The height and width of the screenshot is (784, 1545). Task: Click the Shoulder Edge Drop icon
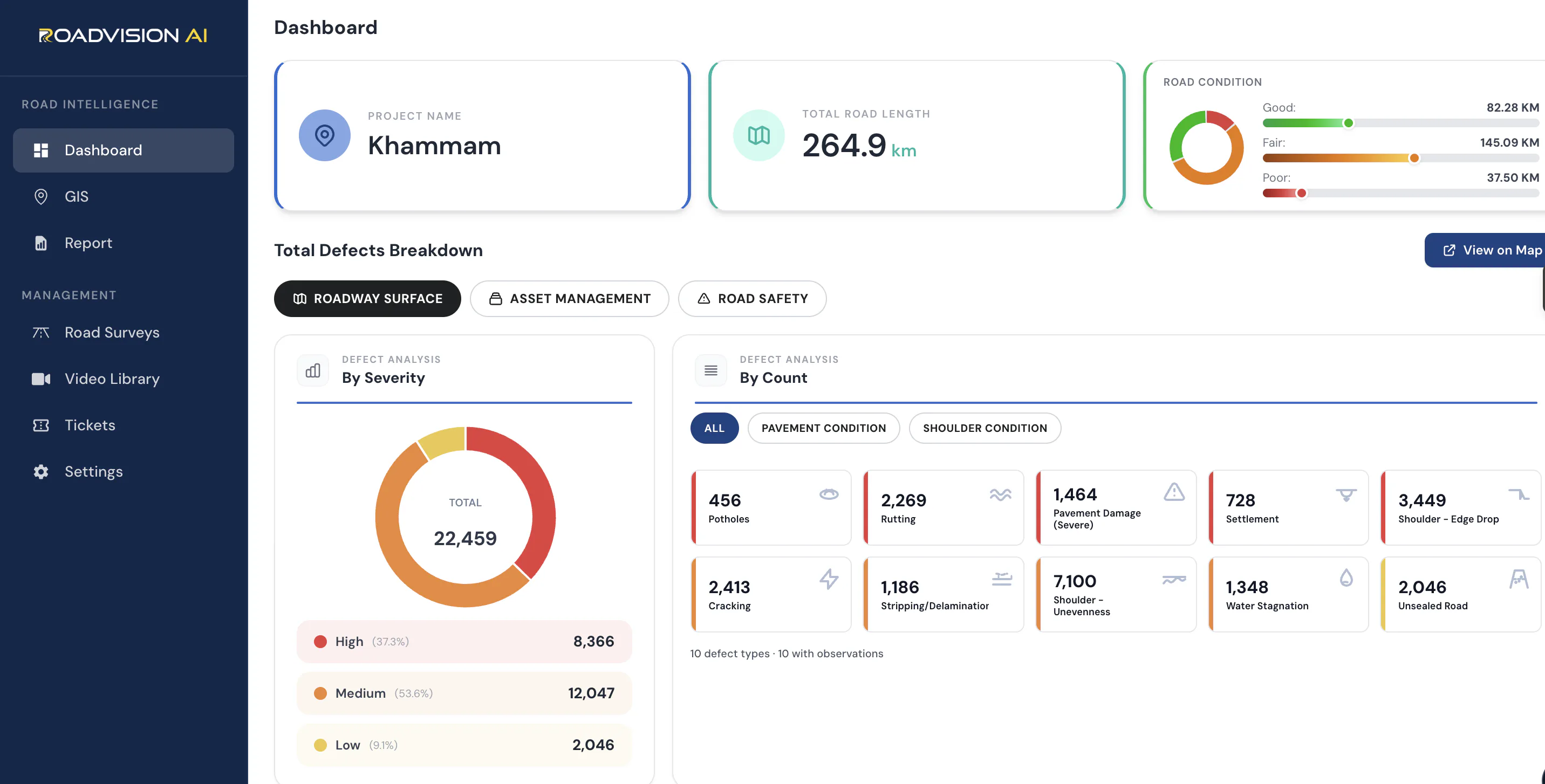click(x=1519, y=494)
